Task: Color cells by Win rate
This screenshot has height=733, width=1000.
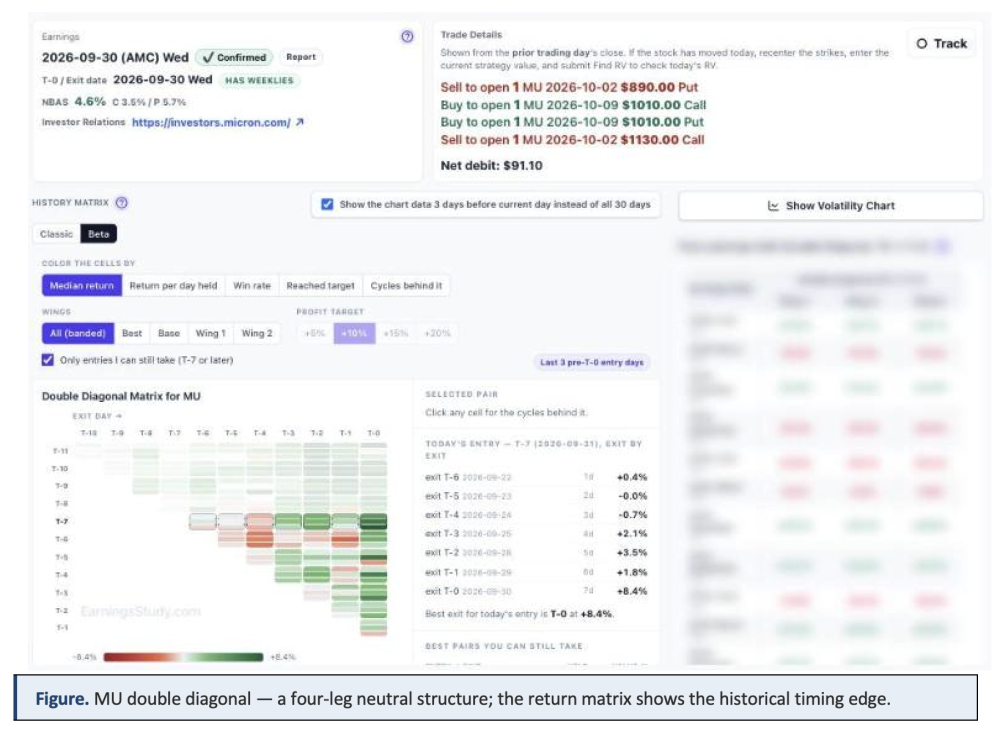Action: [x=252, y=286]
